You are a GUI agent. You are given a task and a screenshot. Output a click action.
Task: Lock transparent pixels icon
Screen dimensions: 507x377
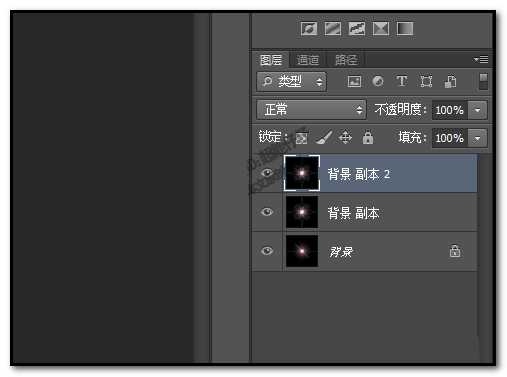301,138
